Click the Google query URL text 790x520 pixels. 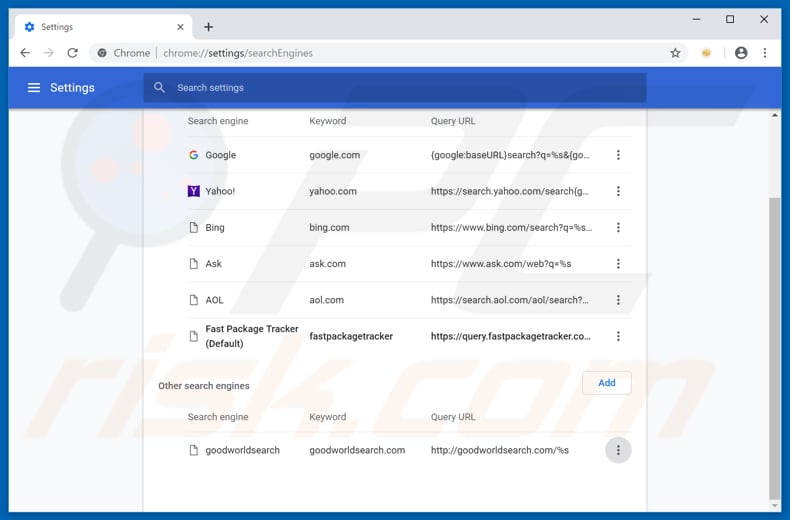tap(510, 155)
